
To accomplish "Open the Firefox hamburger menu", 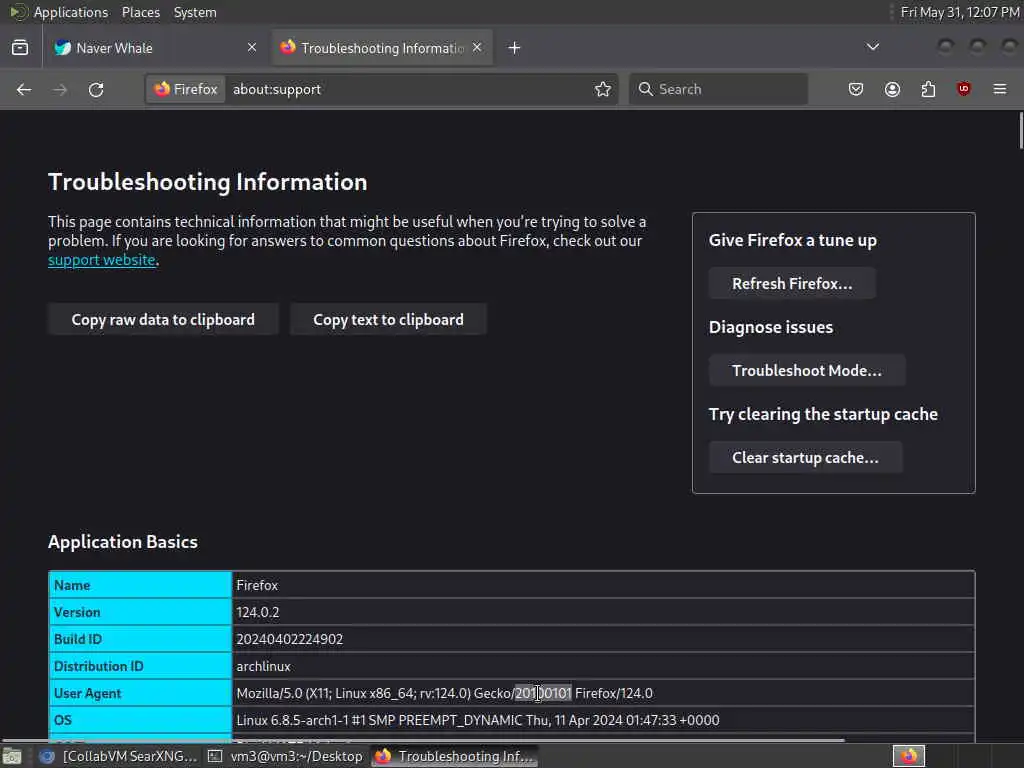I will pos(1000,89).
